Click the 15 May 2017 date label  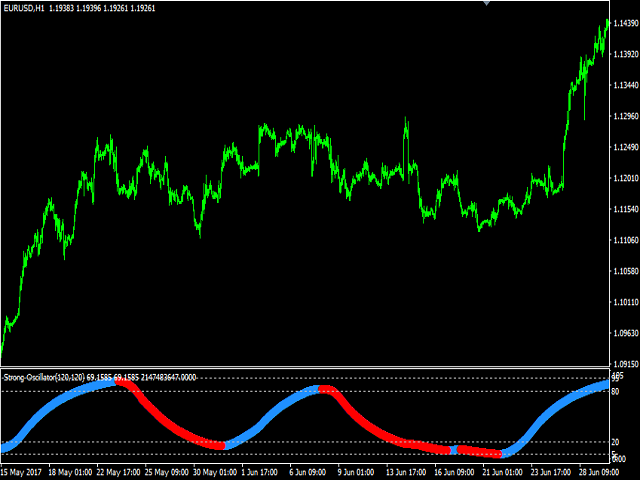[22, 473]
